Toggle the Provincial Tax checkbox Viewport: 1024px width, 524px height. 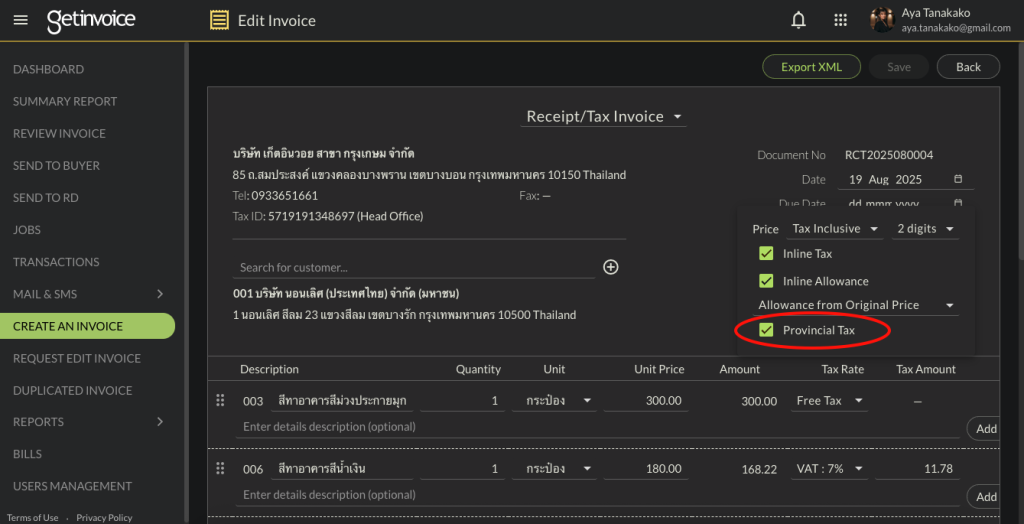tap(767, 330)
